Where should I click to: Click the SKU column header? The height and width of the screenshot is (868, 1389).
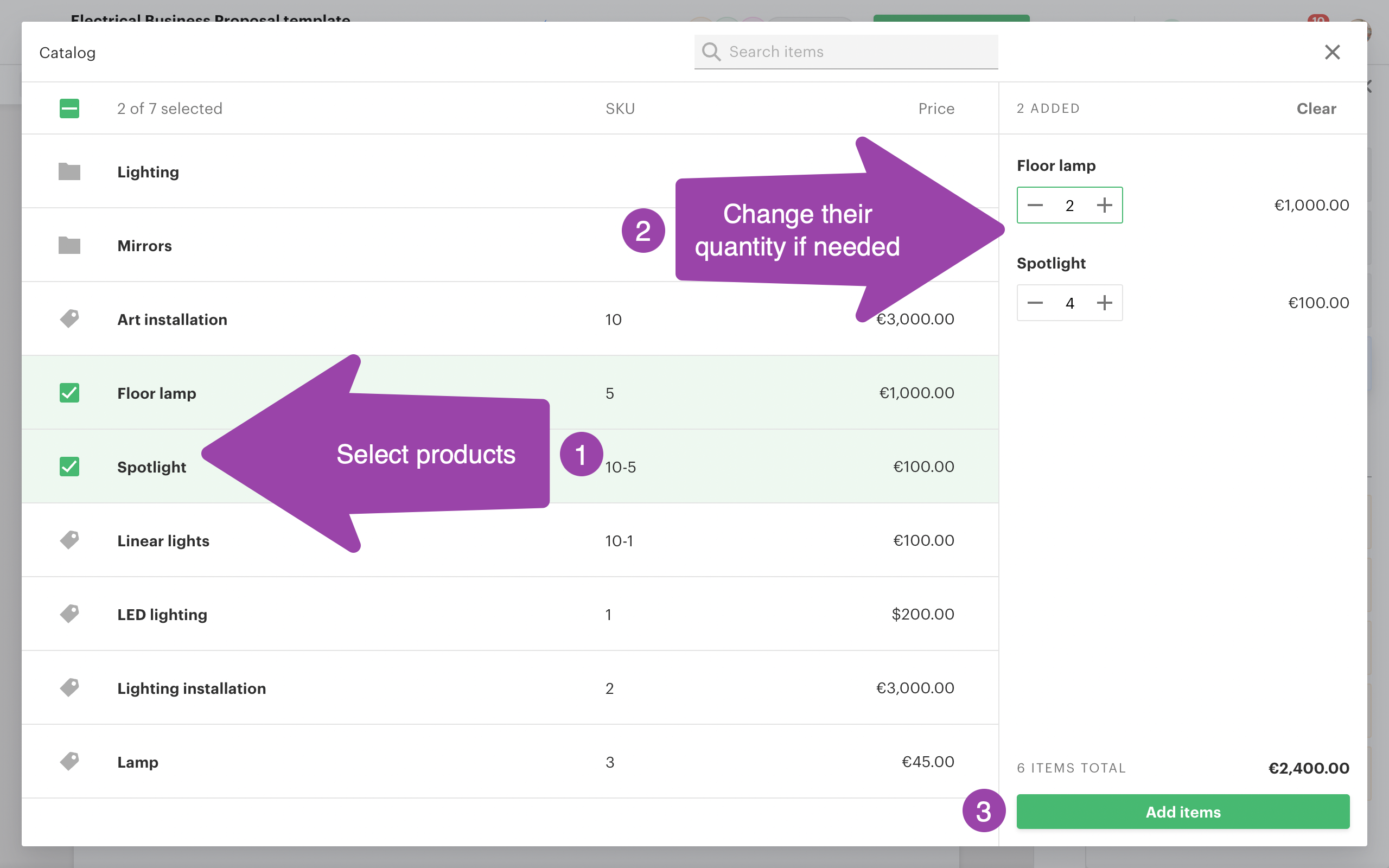pos(620,108)
